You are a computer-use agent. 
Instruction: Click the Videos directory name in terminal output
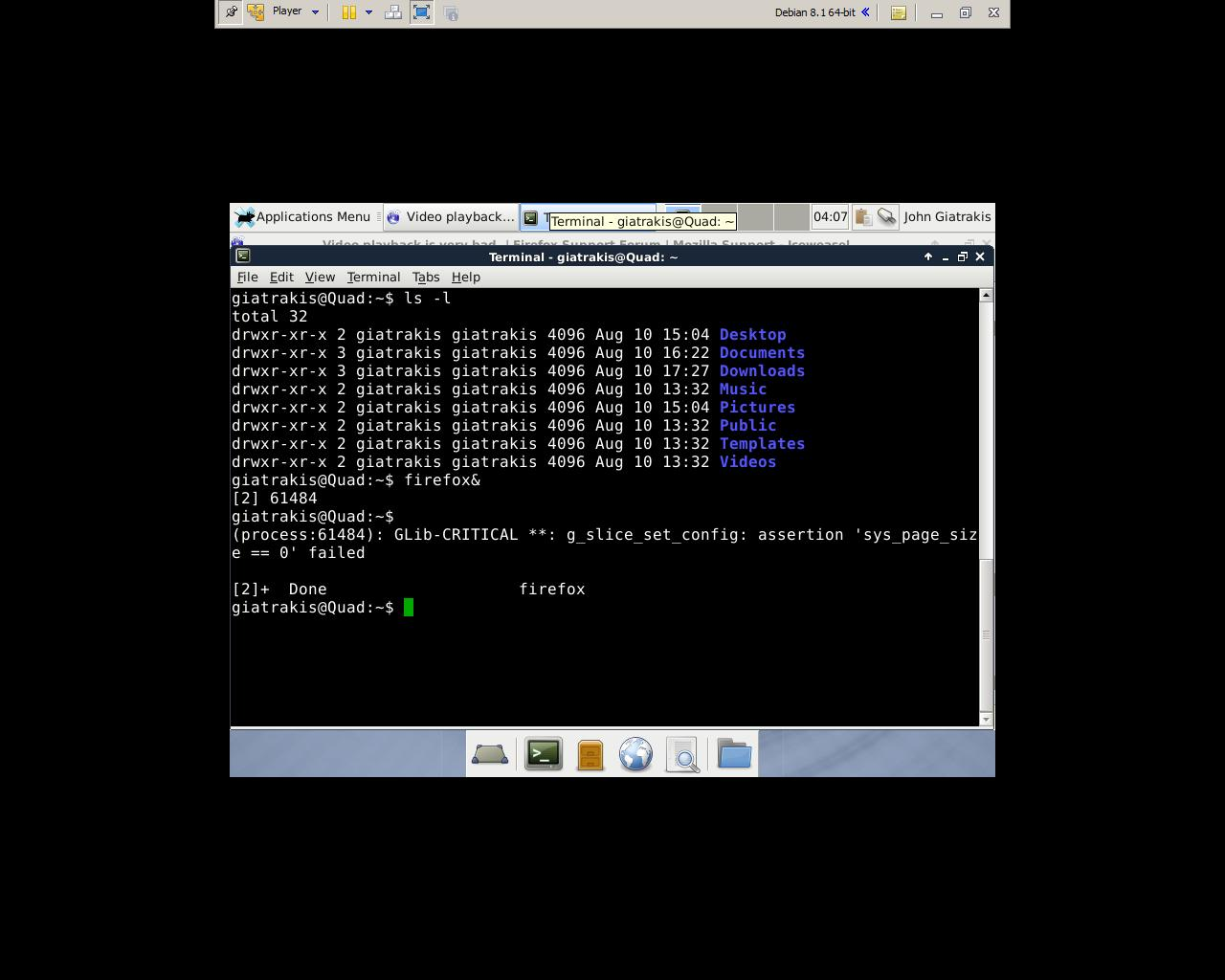(747, 462)
